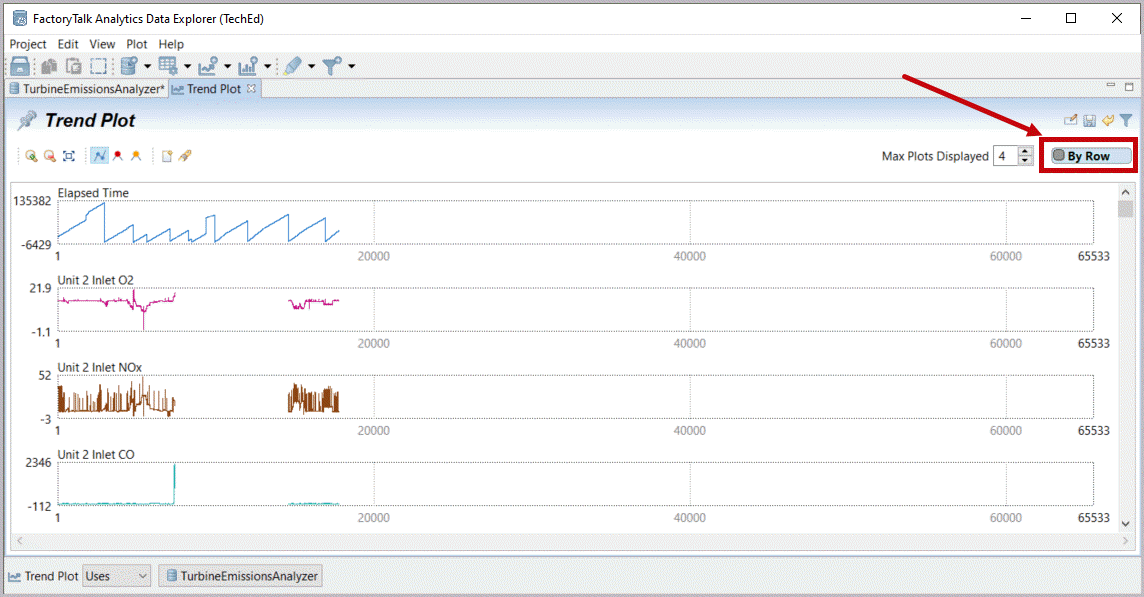Toggle the line plot mode icon

[x=99, y=156]
